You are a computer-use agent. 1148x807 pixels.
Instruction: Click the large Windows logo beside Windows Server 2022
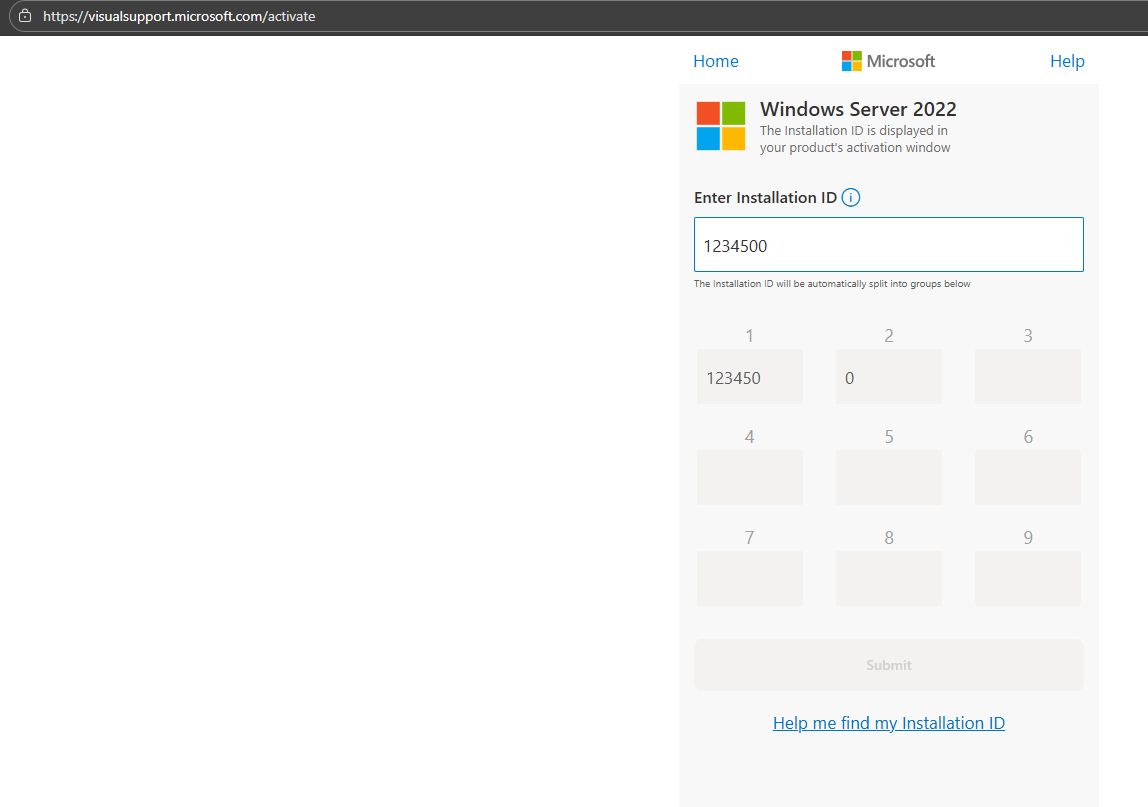(x=720, y=126)
